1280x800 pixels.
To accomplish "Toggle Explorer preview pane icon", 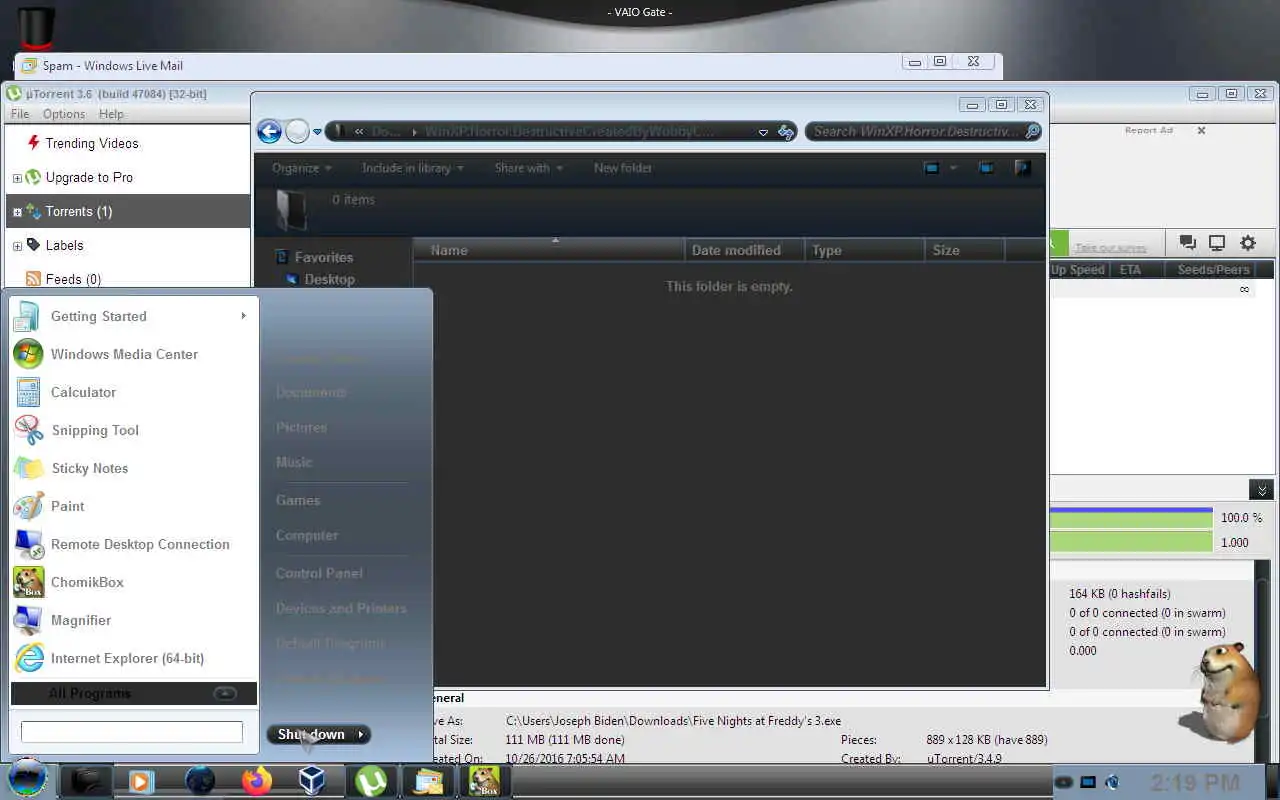I will tap(986, 168).
